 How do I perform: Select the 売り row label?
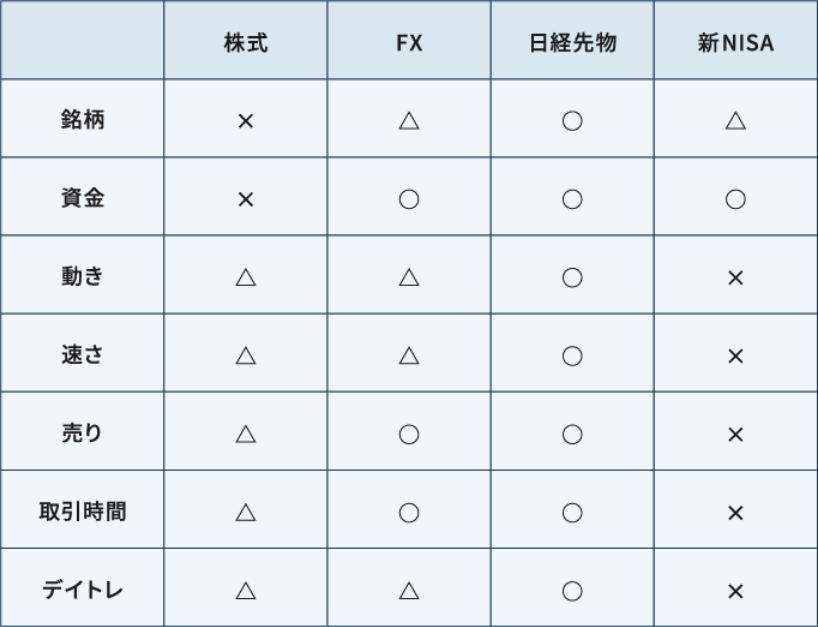pos(82,433)
